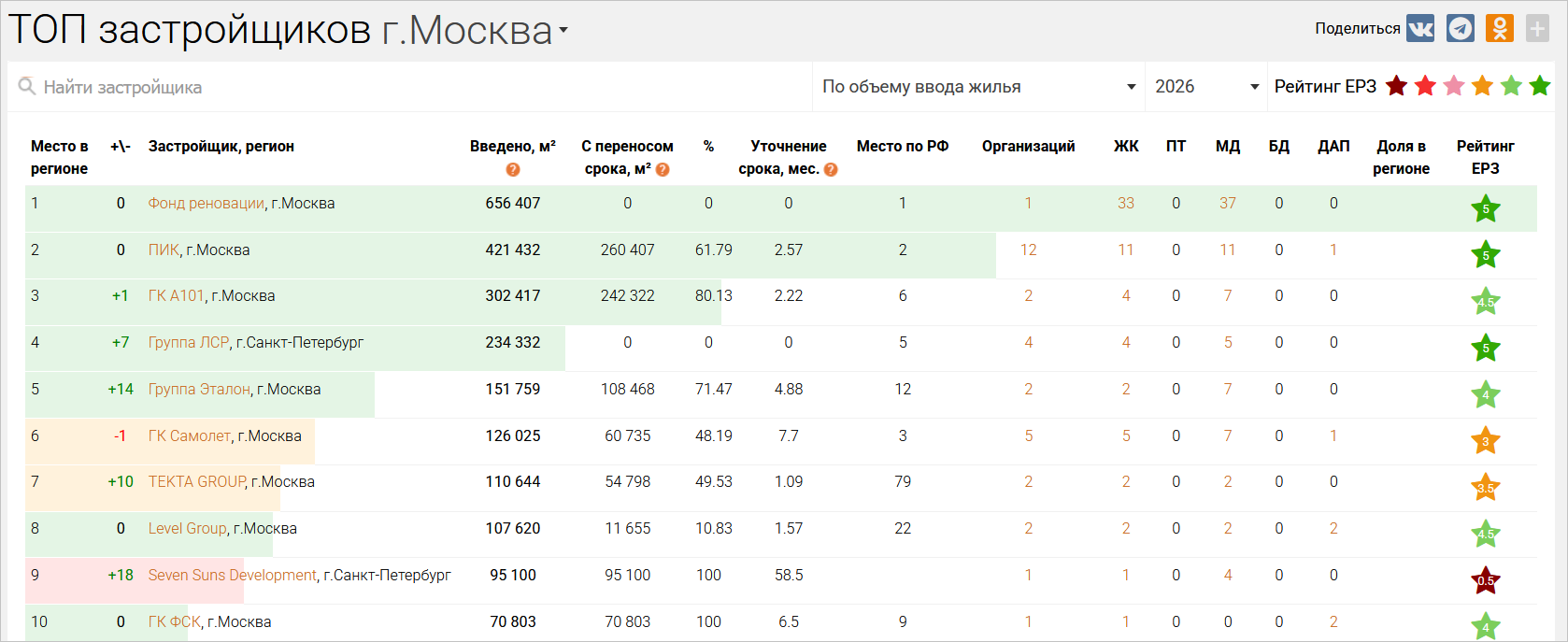
Task: Open Группа ЛСР developer link
Action: [x=188, y=342]
